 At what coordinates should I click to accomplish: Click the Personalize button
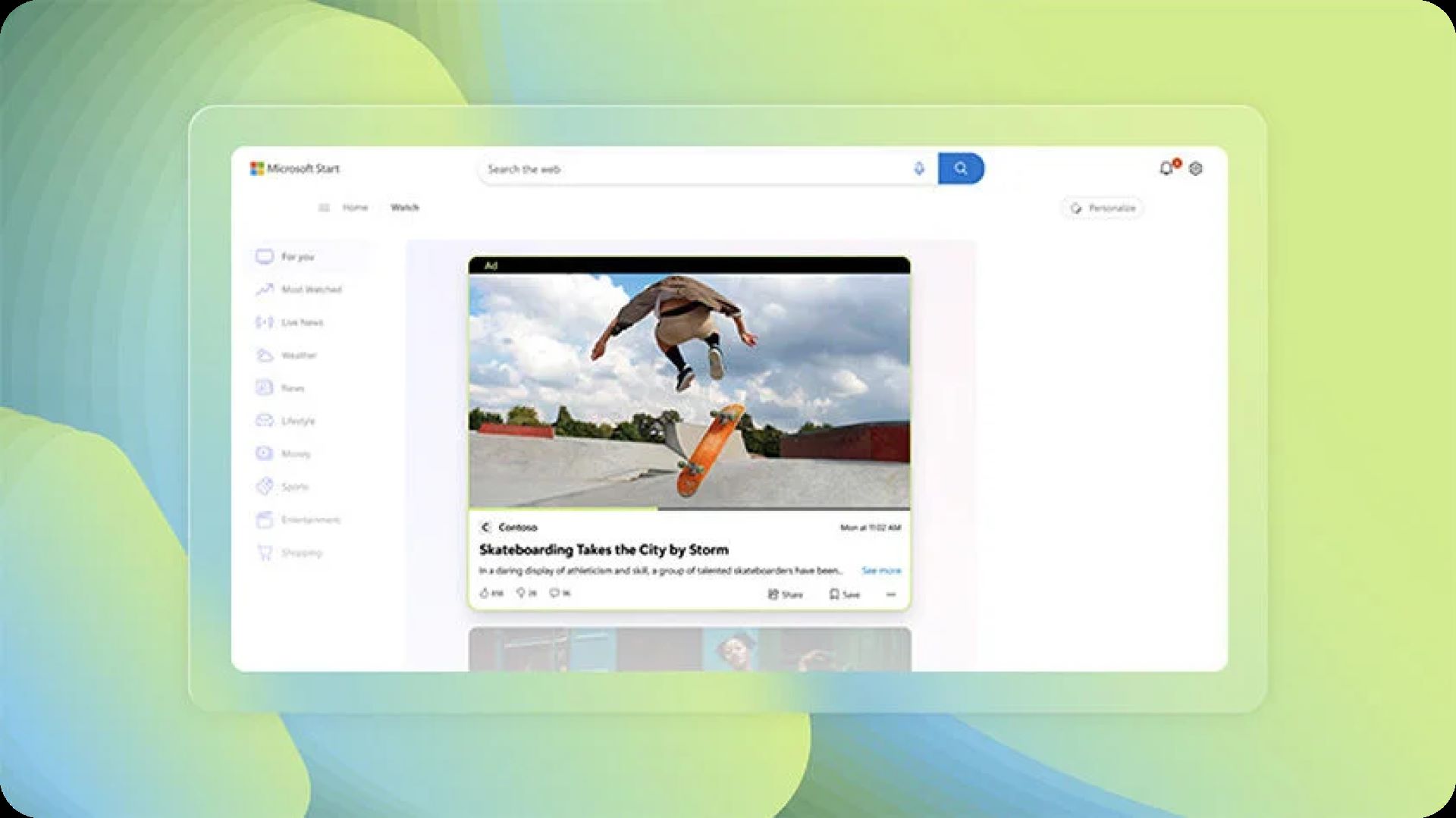click(x=1103, y=208)
